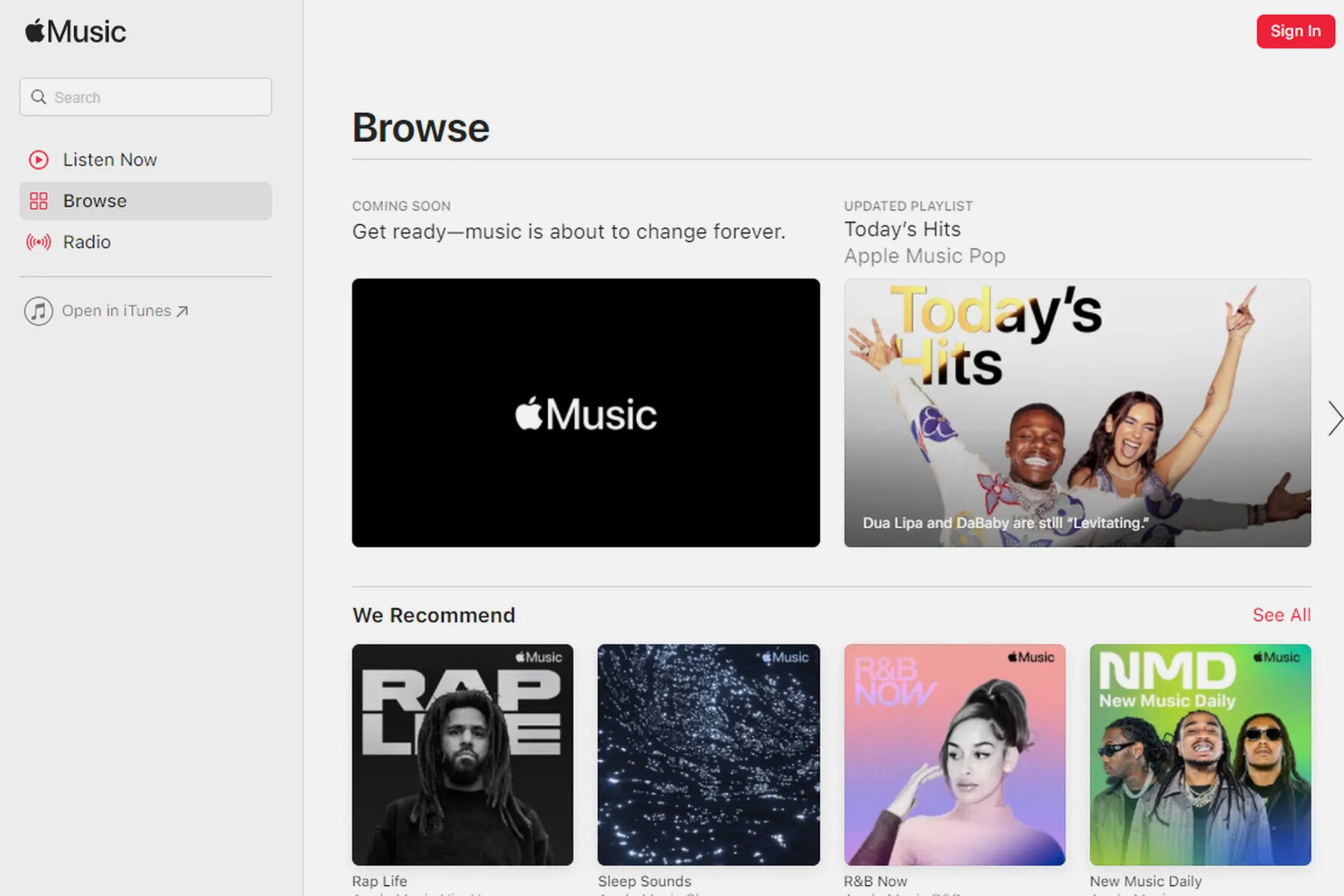
Task: Click the Apple Music Pop subtitle
Action: tap(925, 256)
